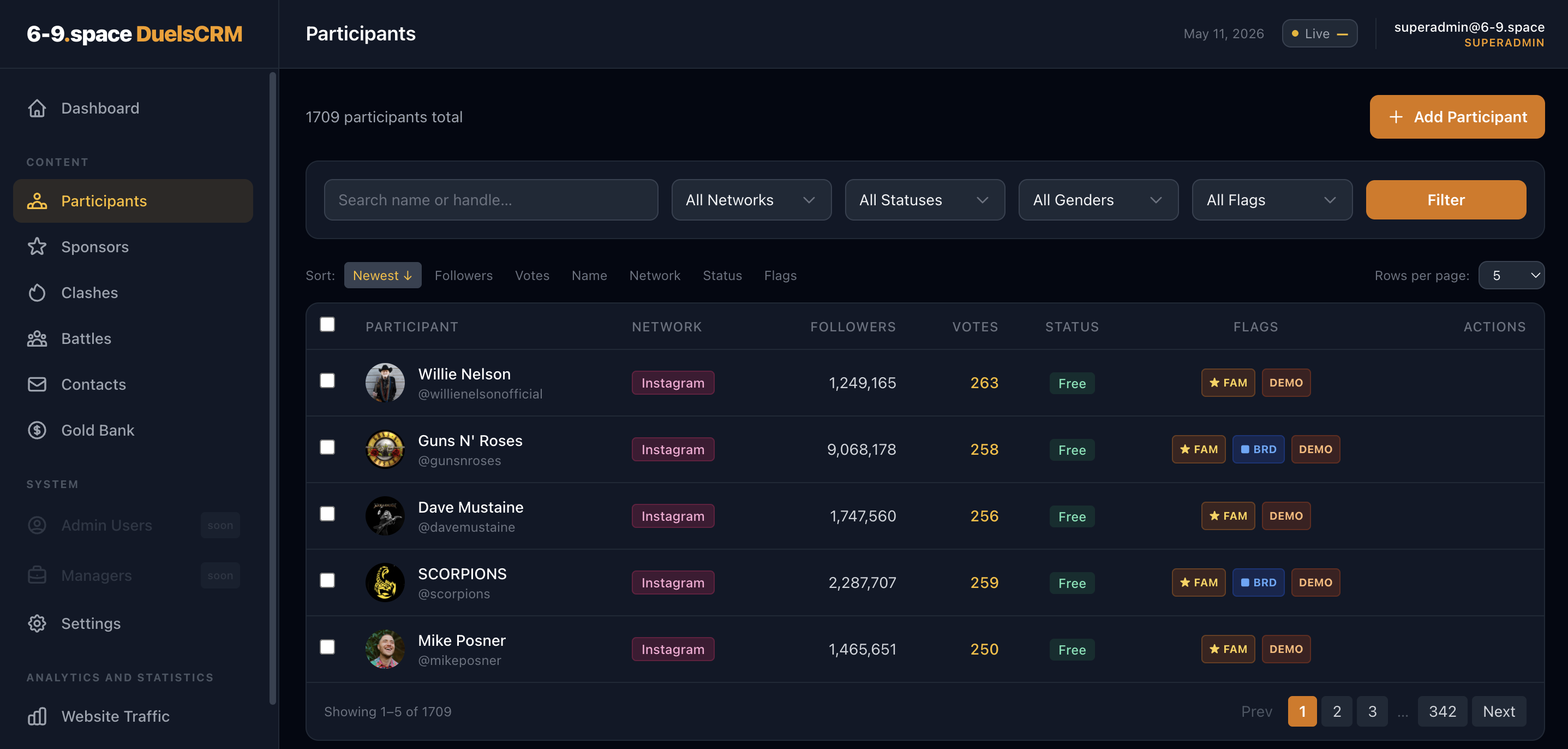Click the sidebar vertical scrollbar
This screenshot has height=749, width=1568.
273,388
